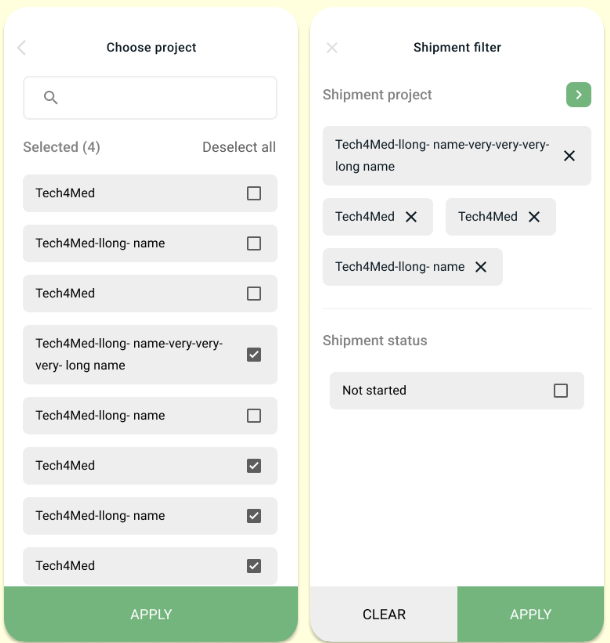610x643 pixels.
Task: Click Deselect all link
Action: [x=239, y=147]
